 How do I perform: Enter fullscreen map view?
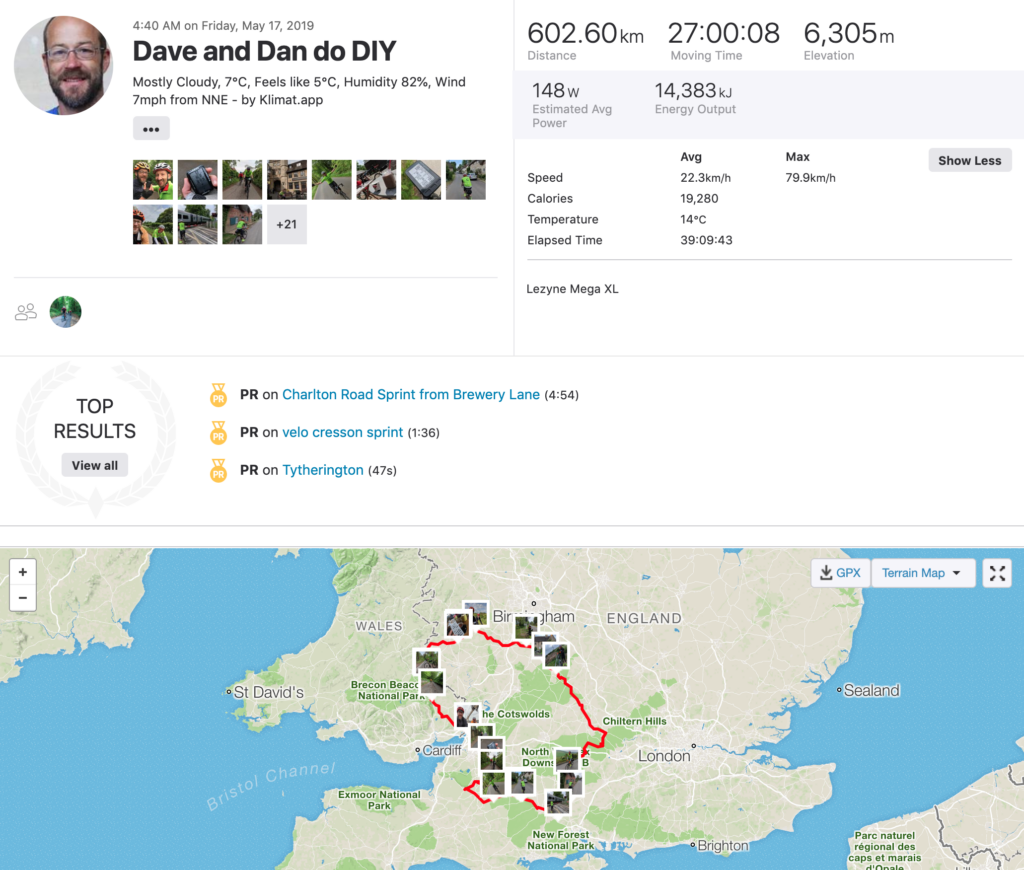pos(997,573)
